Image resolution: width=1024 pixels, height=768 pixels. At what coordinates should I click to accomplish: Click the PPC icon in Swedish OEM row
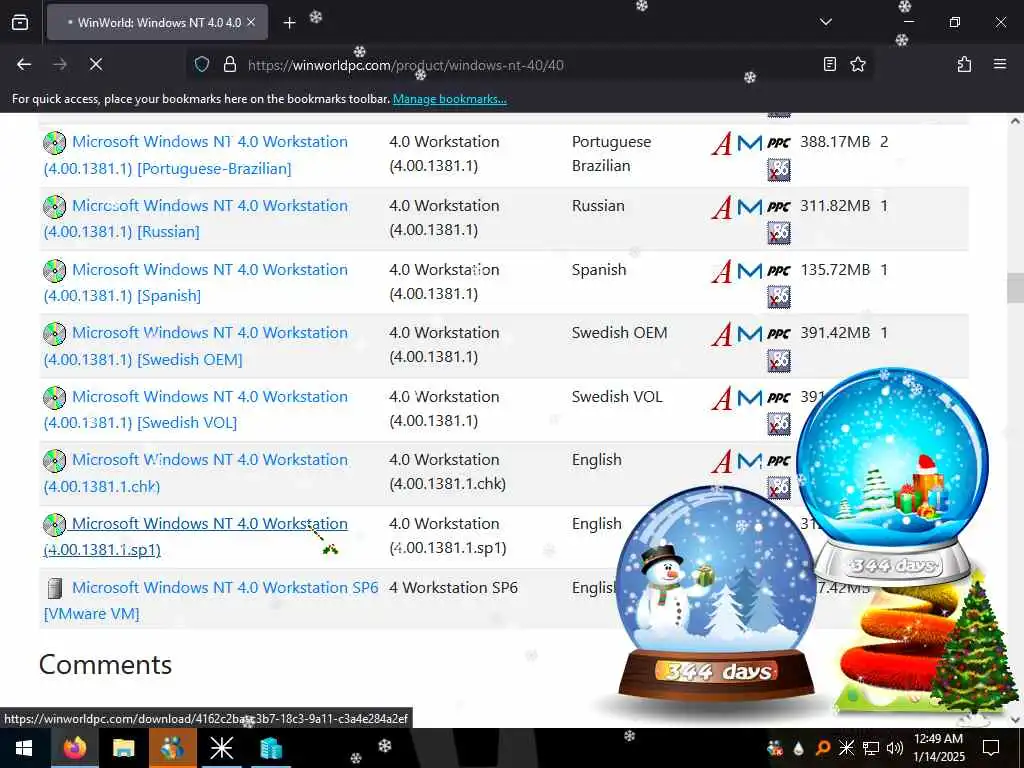778,334
